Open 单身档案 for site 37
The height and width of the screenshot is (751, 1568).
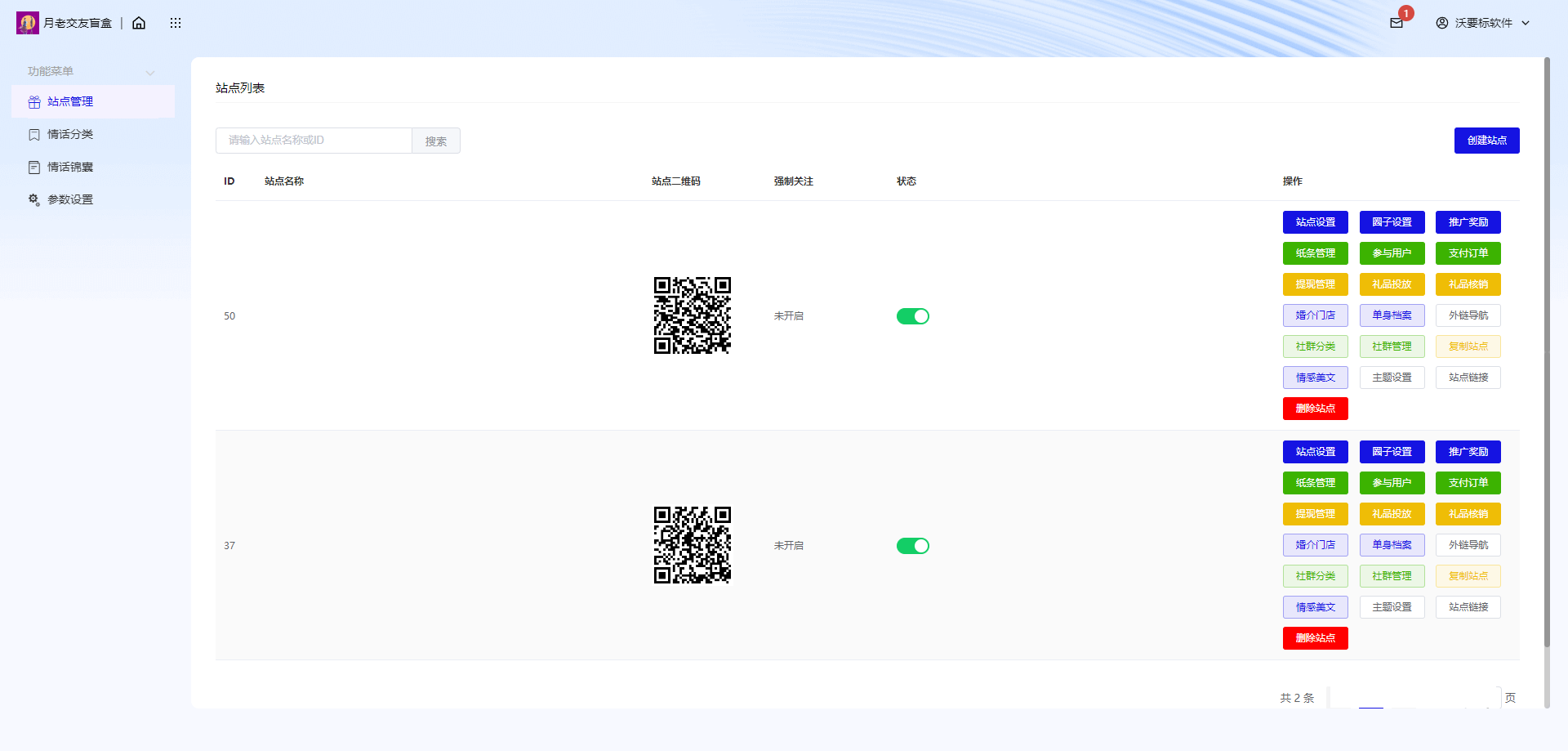[x=1392, y=545]
